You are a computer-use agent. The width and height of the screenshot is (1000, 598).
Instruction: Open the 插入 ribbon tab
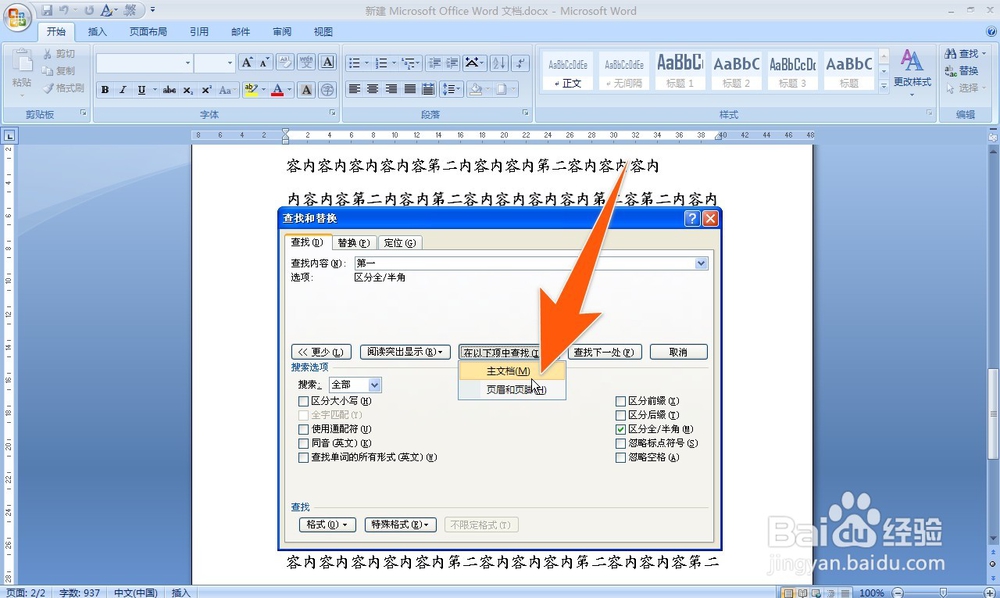pos(97,31)
